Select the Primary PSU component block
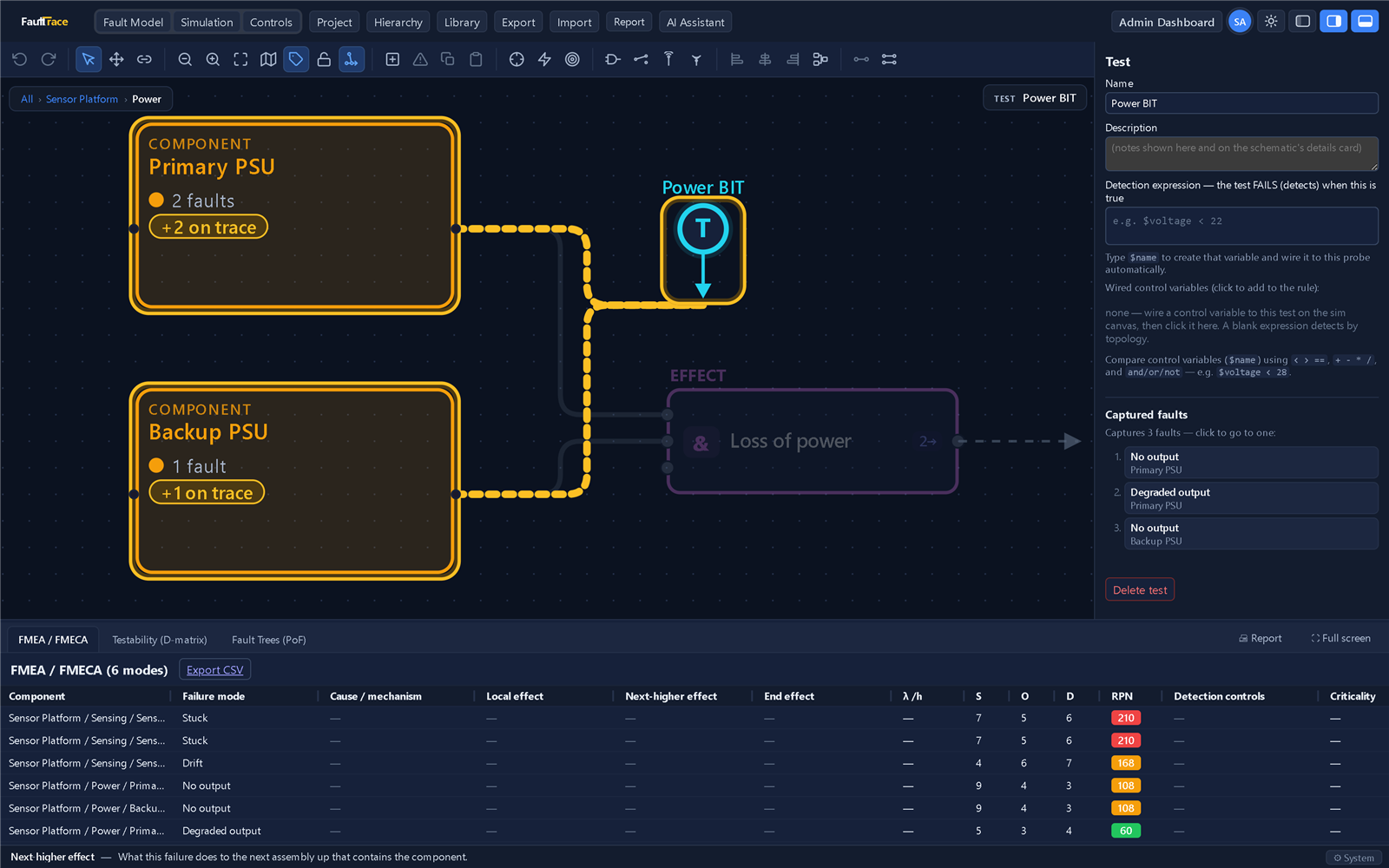Image resolution: width=1389 pixels, height=868 pixels. click(x=294, y=215)
